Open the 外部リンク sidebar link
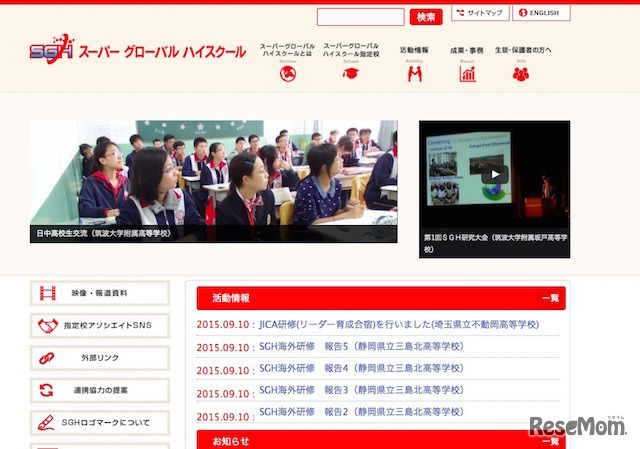640x449 pixels. 100,358
